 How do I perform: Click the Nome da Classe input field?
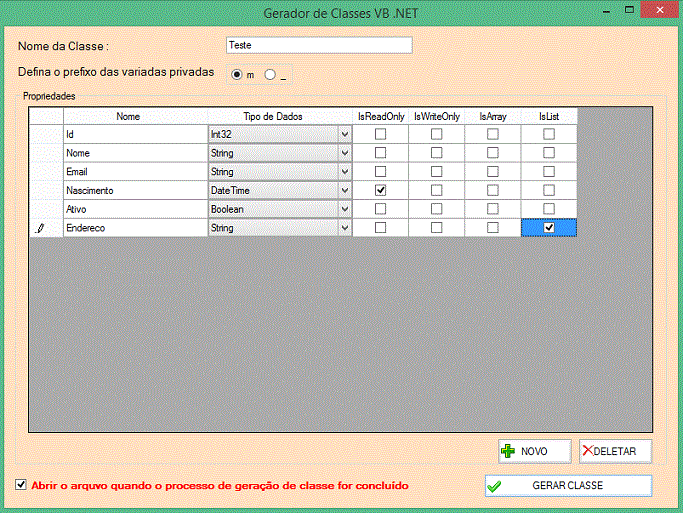(x=319, y=45)
